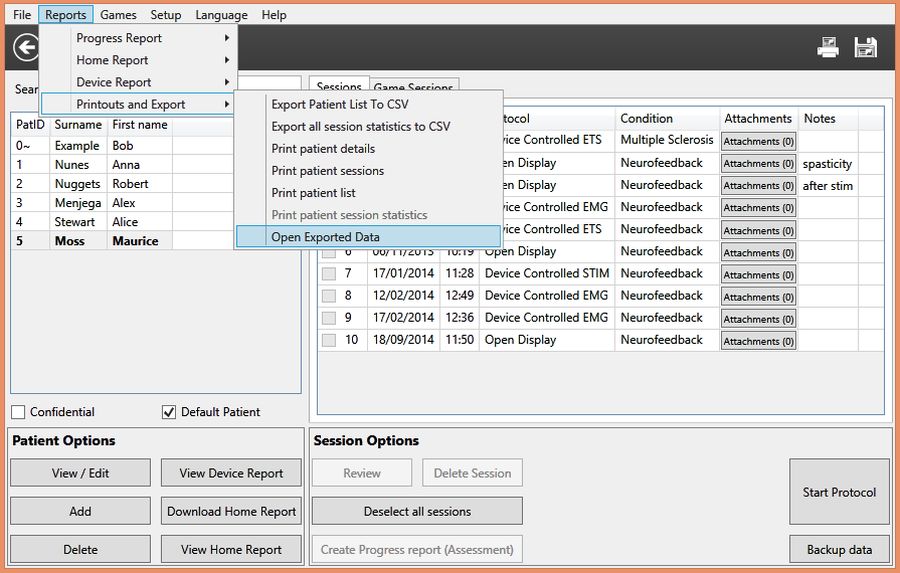This screenshot has width=900, height=573.
Task: Click the View / Edit patient button
Action: 80,473
